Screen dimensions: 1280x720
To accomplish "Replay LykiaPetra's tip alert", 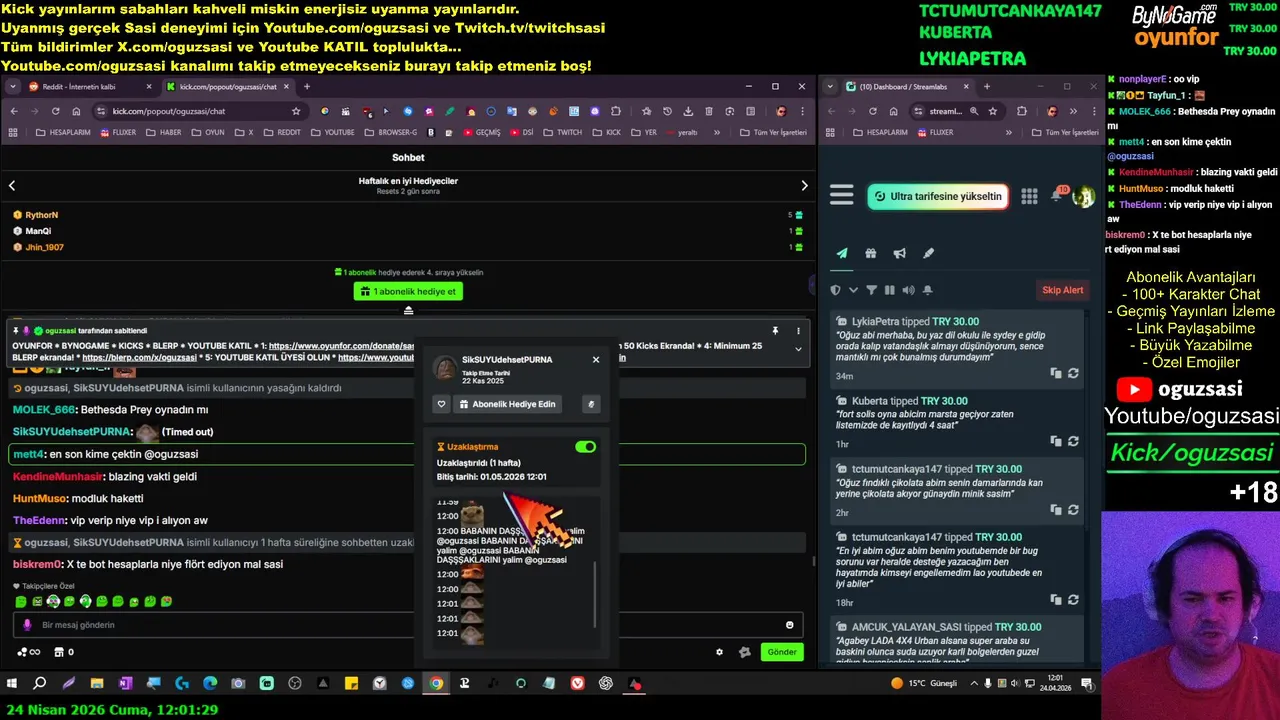I will point(1073,373).
